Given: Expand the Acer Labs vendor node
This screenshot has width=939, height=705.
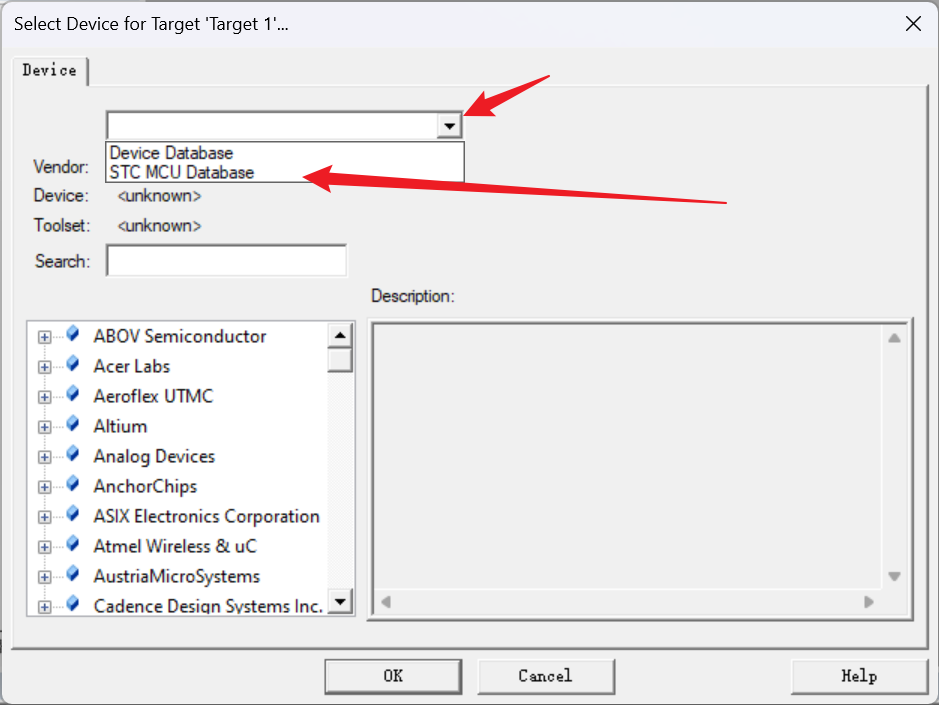Looking at the screenshot, I should pyautogui.click(x=44, y=367).
